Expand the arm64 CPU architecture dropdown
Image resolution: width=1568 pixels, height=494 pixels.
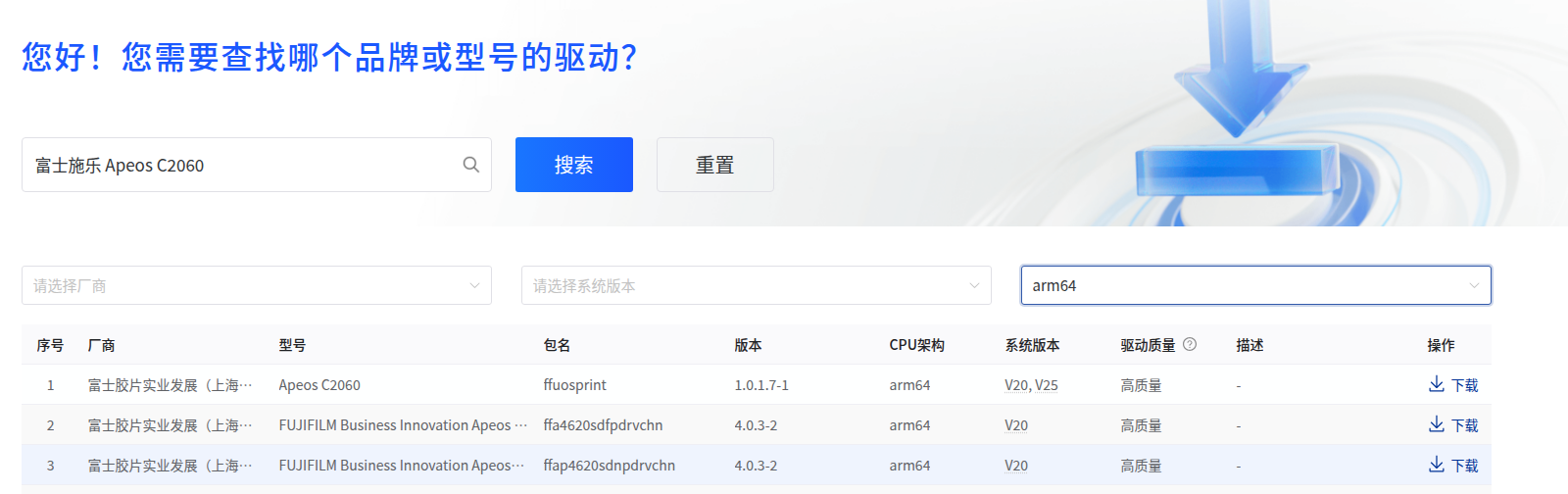(x=1256, y=285)
